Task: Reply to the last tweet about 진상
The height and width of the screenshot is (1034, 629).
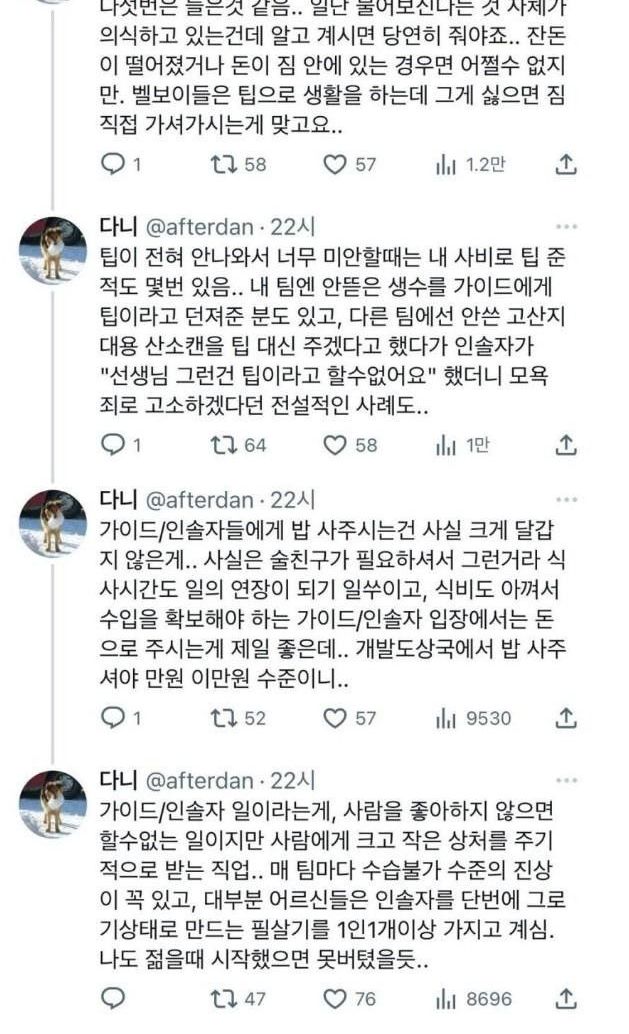Action: click(113, 999)
